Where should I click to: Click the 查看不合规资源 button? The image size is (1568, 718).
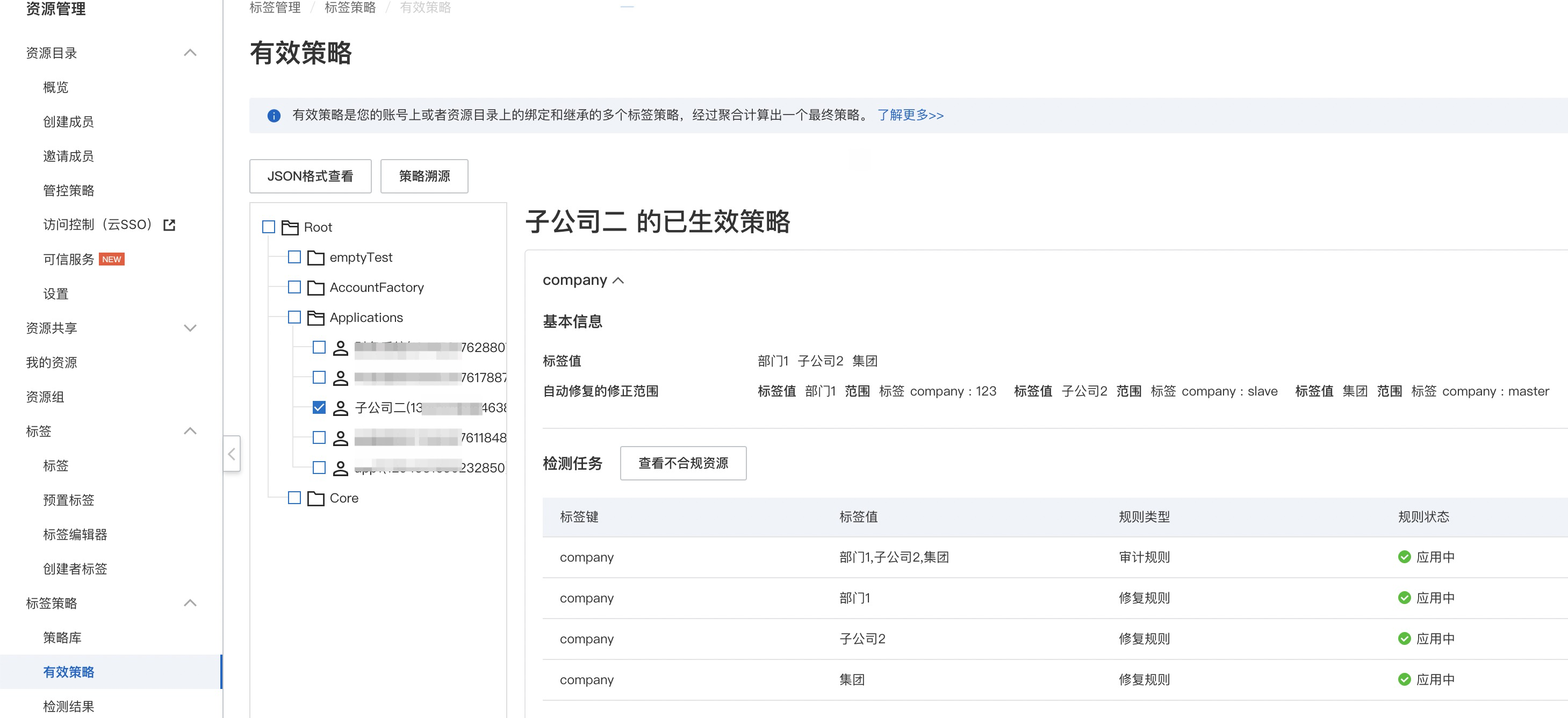(682, 463)
